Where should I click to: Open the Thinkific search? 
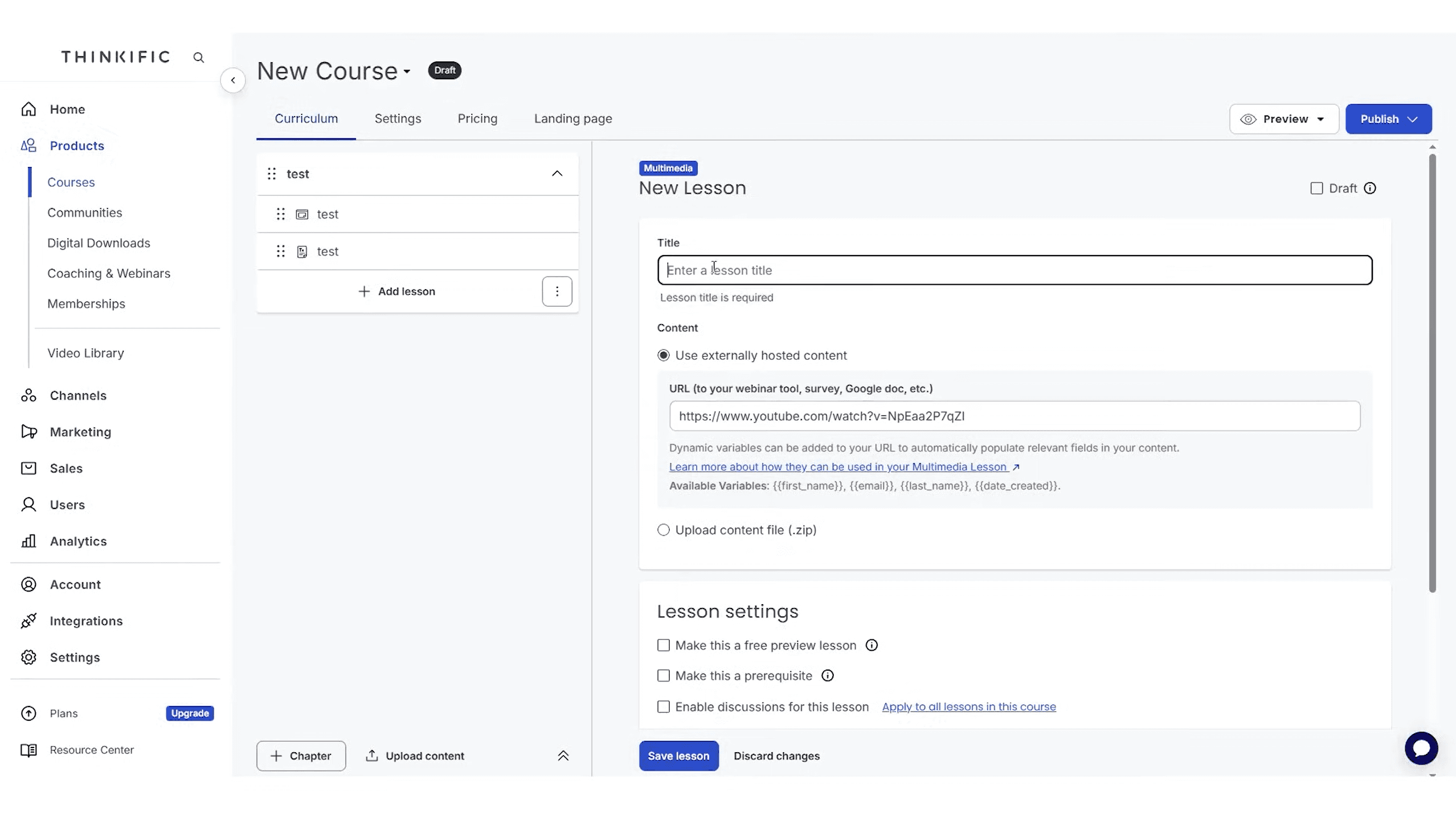click(198, 57)
